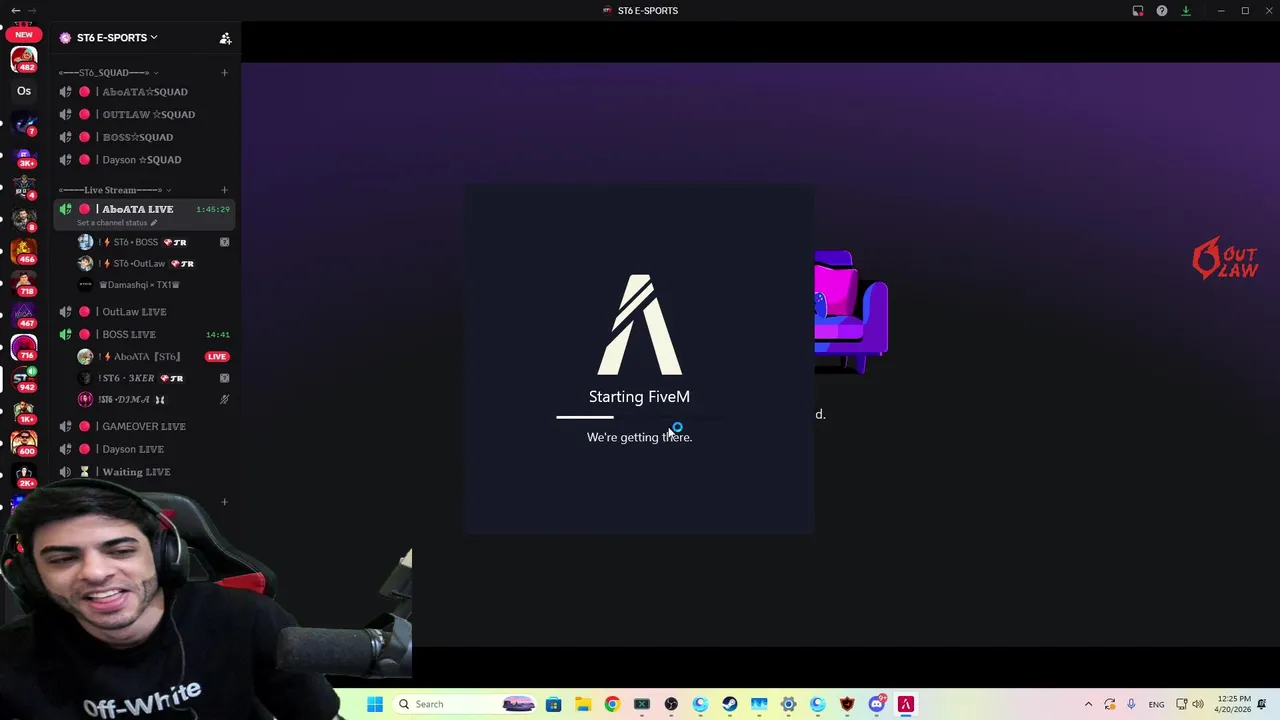
Task: Collapse the Live Stream channel category
Action: click(113, 190)
